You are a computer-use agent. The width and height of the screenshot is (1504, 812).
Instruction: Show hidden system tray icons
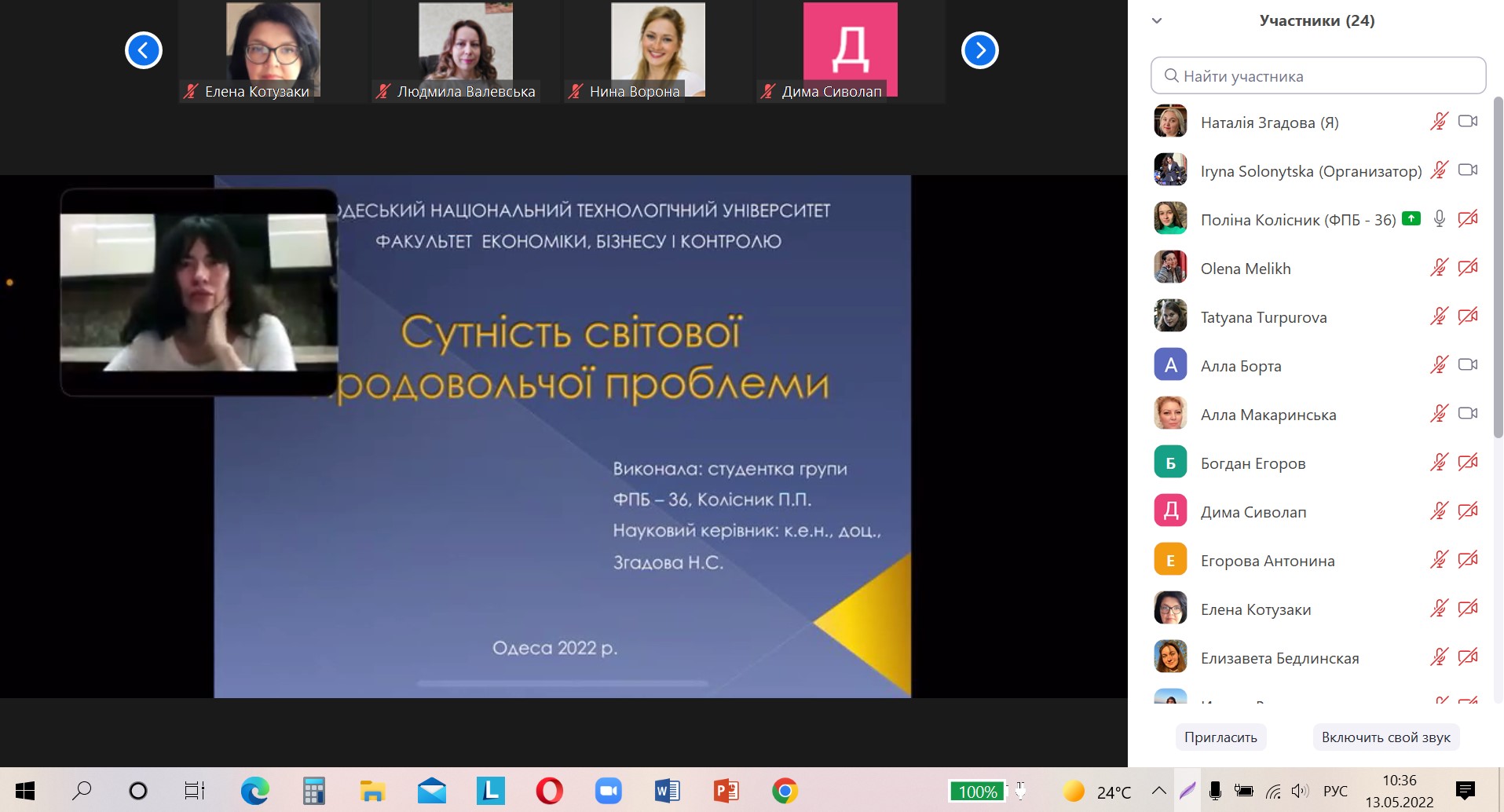click(x=1158, y=791)
